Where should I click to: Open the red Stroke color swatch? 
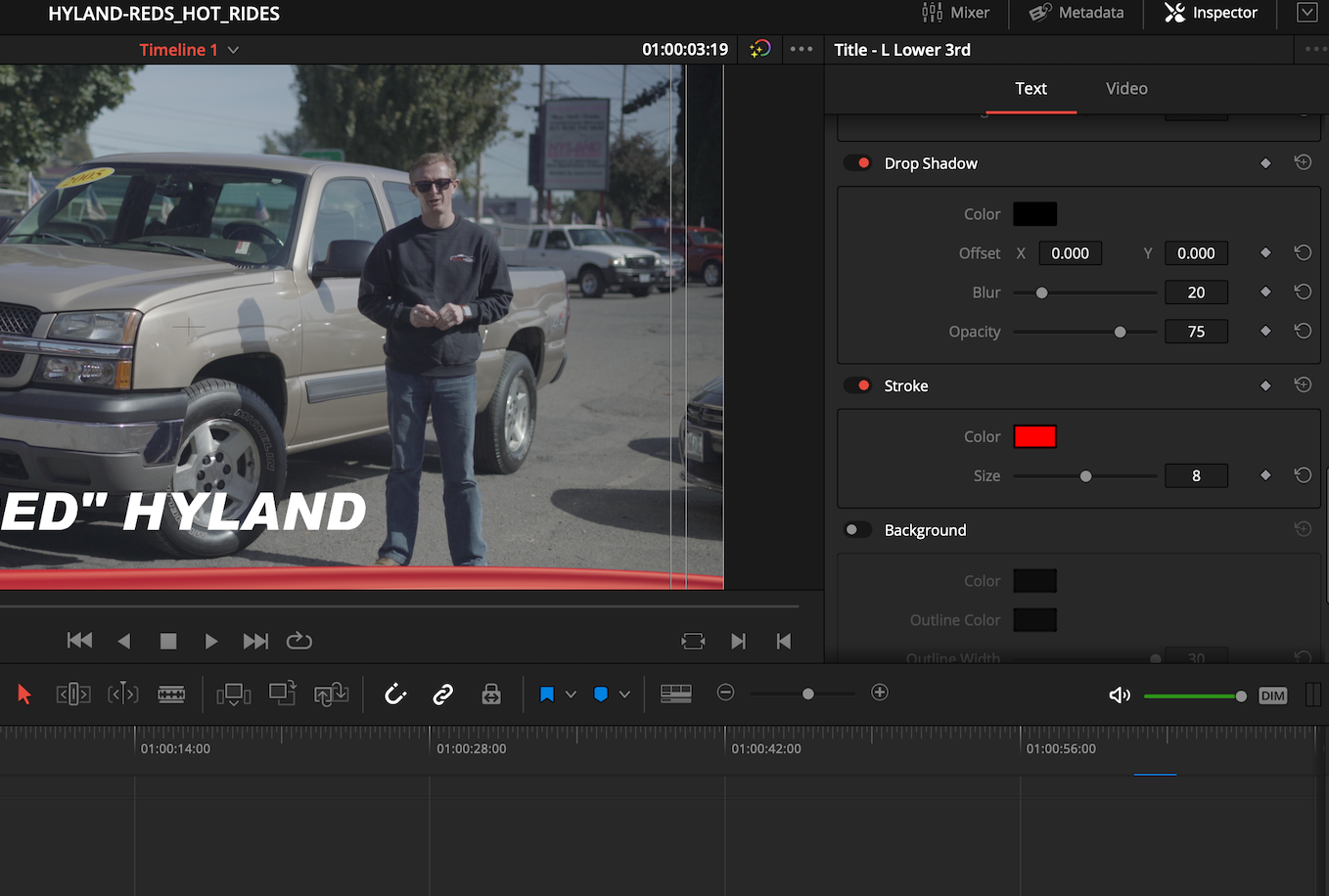pyautogui.click(x=1034, y=436)
